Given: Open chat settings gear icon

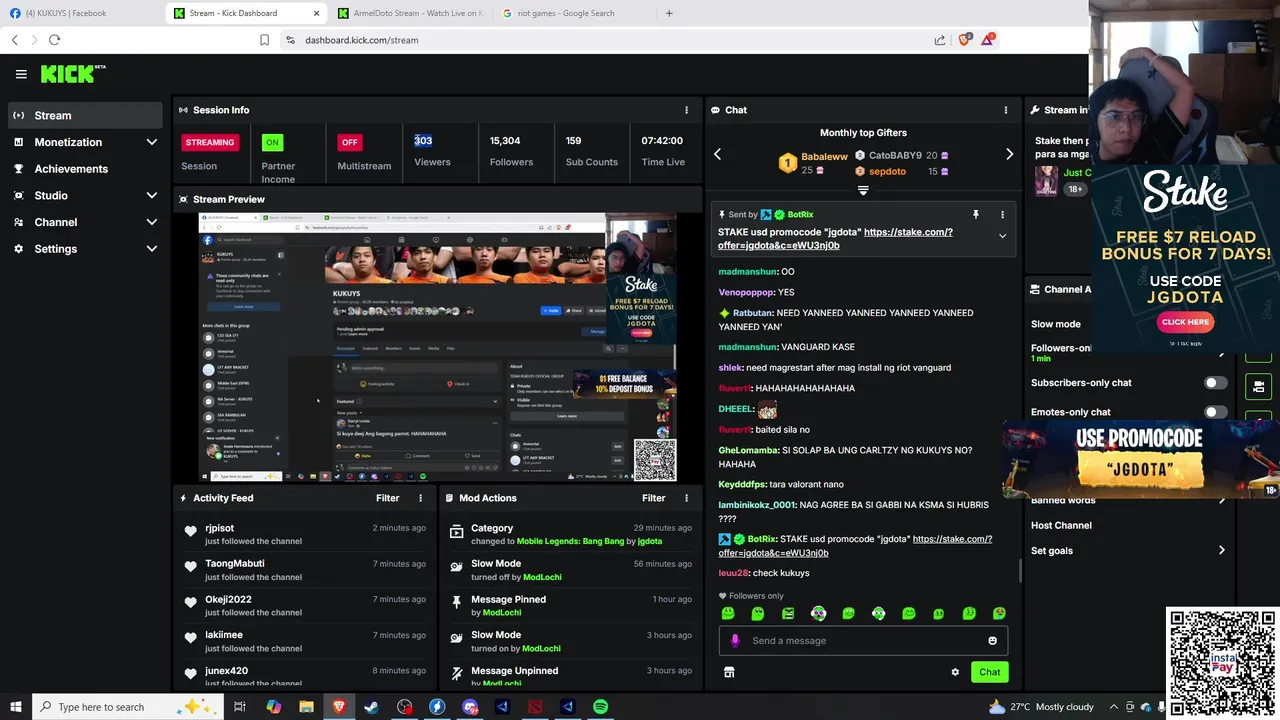Looking at the screenshot, I should click(955, 672).
